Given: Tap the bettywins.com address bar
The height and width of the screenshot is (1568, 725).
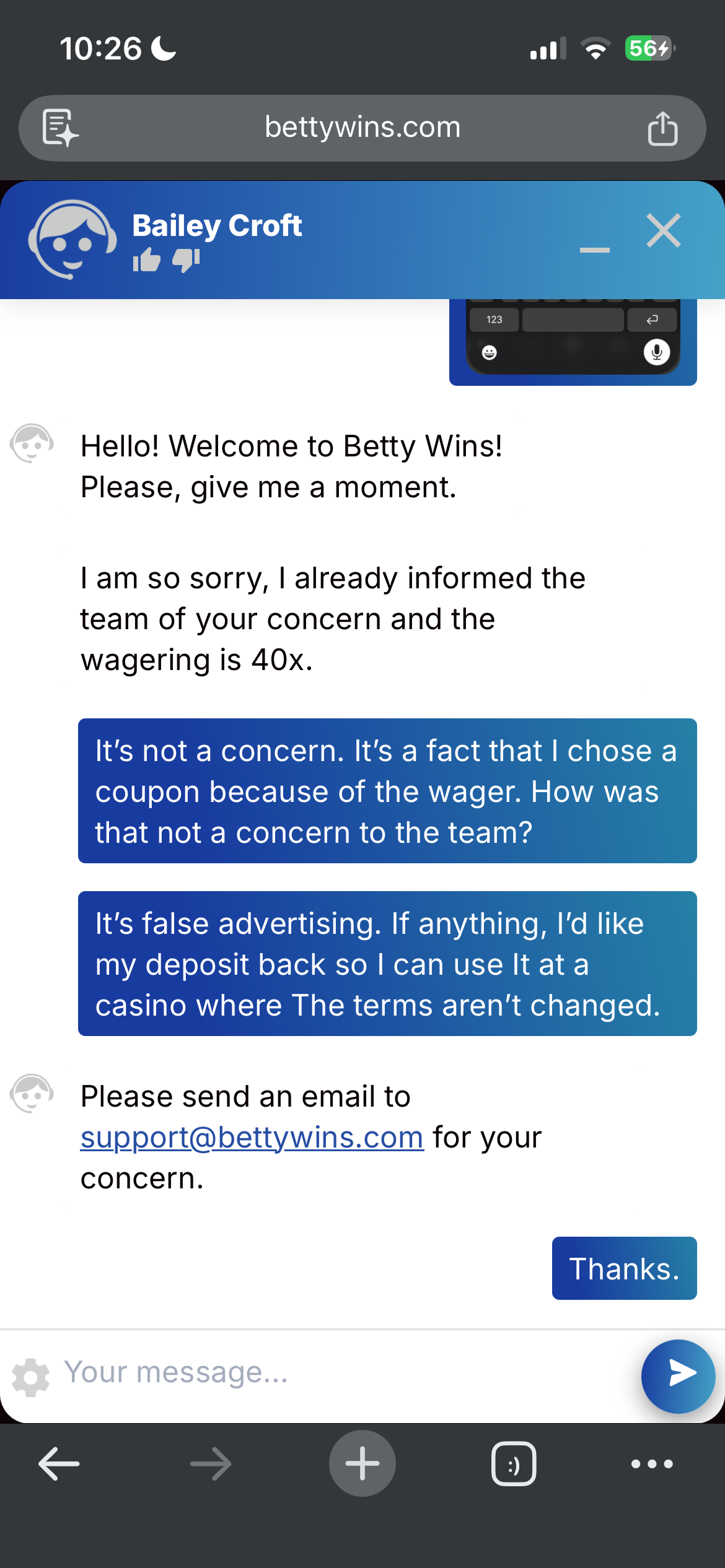Looking at the screenshot, I should (x=362, y=128).
